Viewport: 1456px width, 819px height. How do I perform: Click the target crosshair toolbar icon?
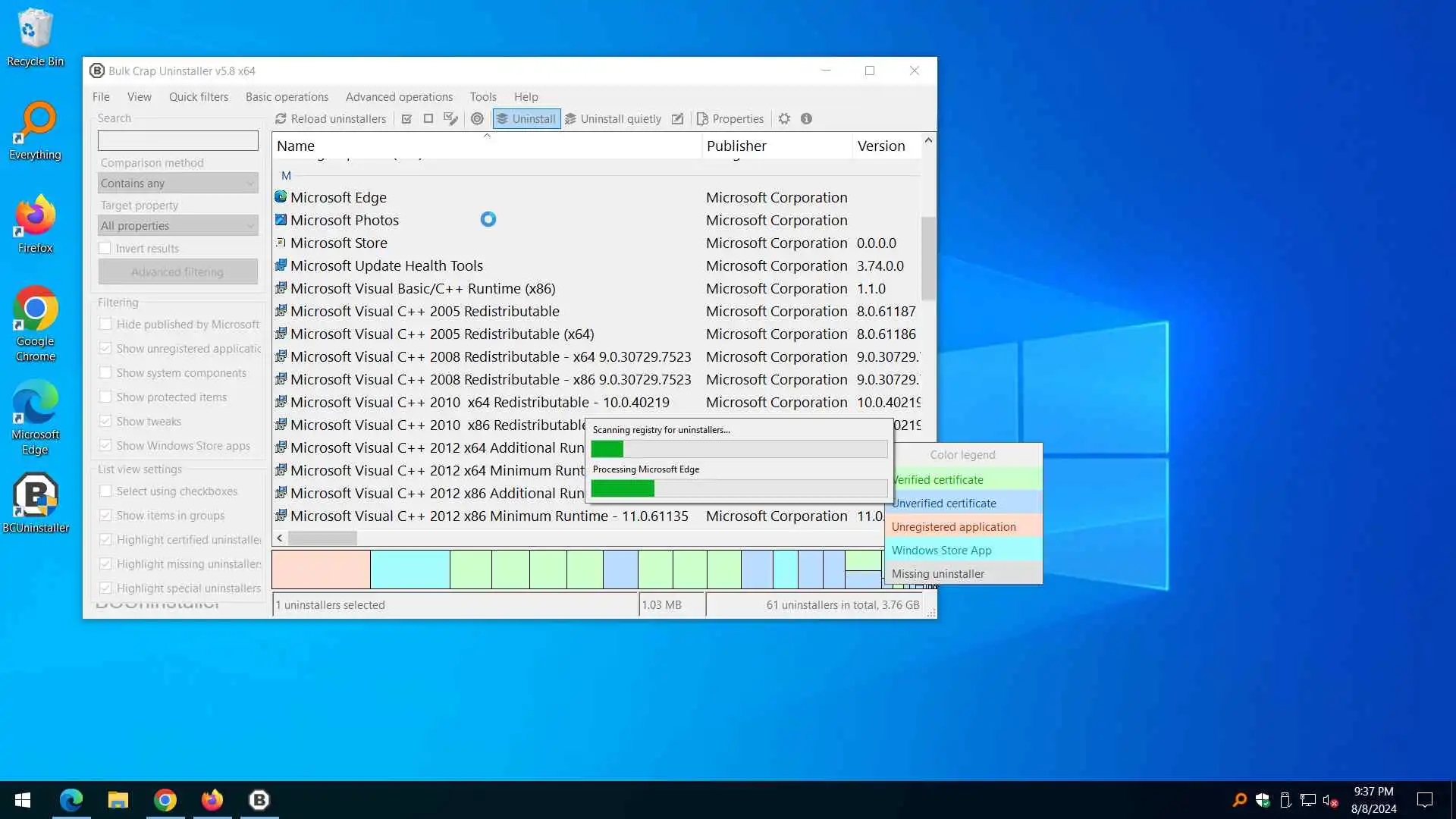point(477,119)
